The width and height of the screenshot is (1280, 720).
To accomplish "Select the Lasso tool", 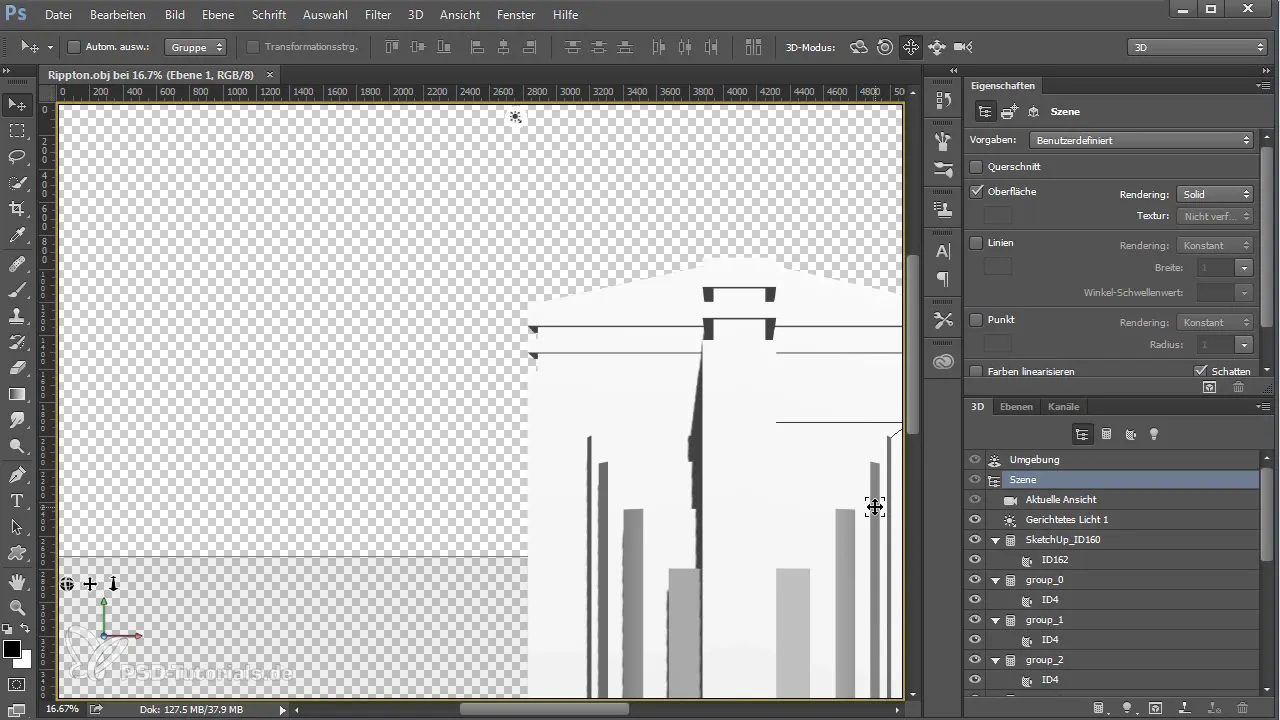I will tap(17, 157).
